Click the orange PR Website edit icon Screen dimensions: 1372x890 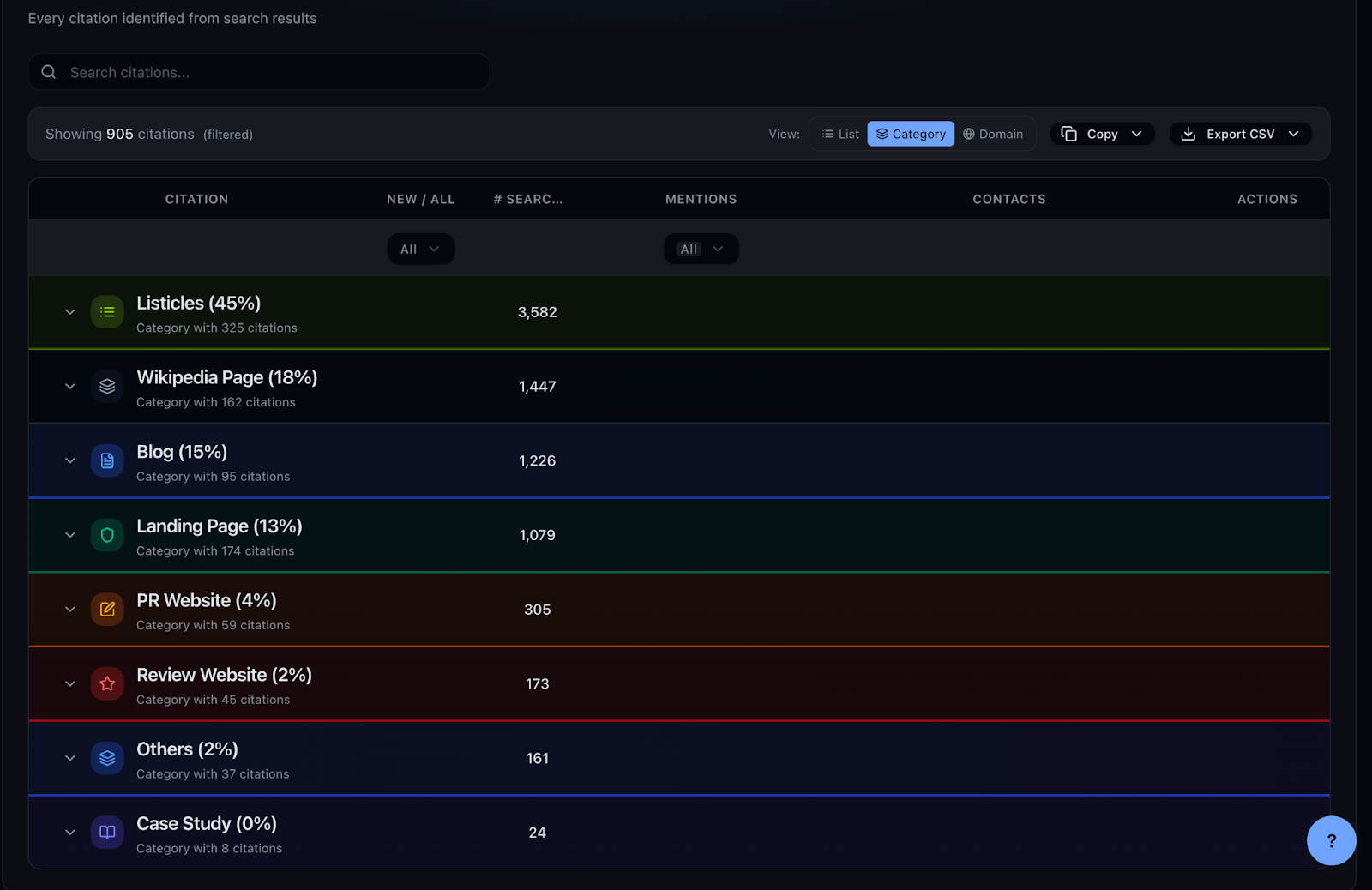[107, 610]
